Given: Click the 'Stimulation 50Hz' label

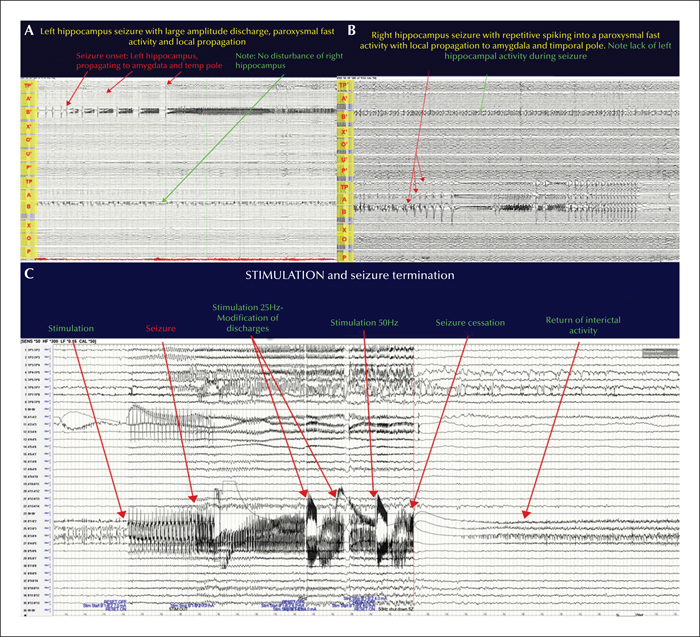Looking at the screenshot, I should click(364, 322).
